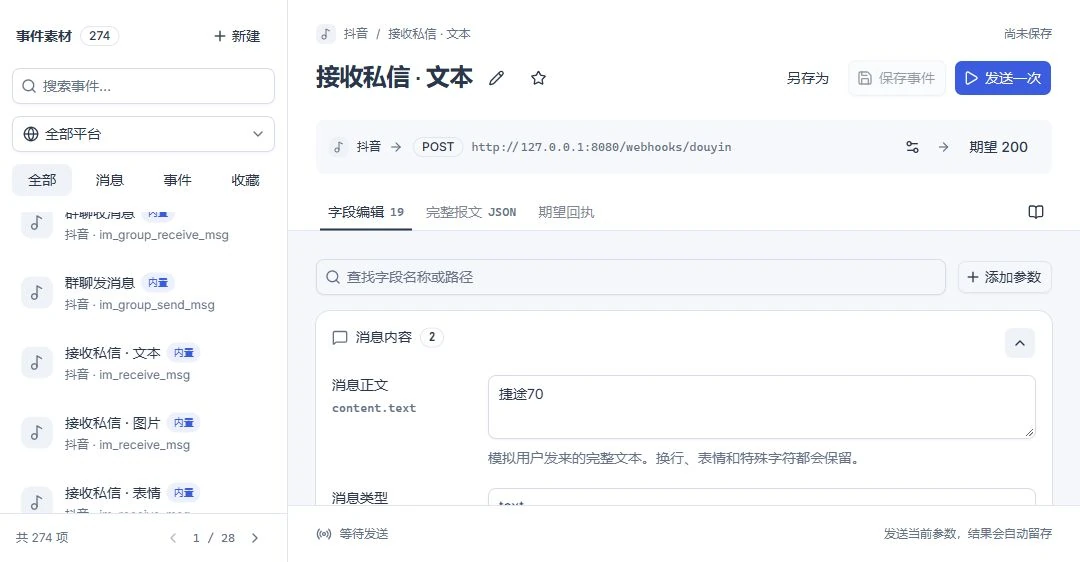Click the 尚未保存 status text
This screenshot has height=562, width=1080.
tap(1028, 34)
